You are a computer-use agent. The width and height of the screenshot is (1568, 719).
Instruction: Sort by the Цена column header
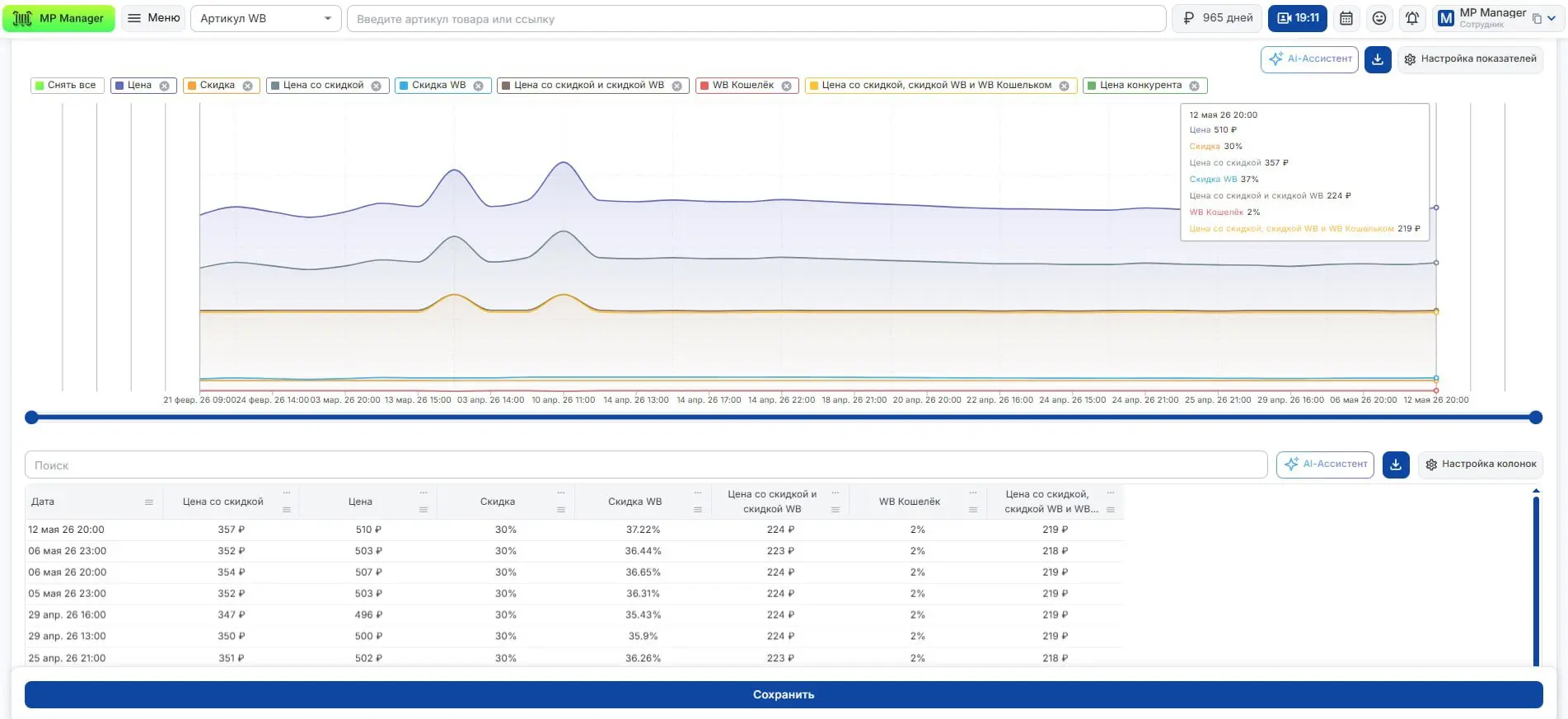[360, 502]
